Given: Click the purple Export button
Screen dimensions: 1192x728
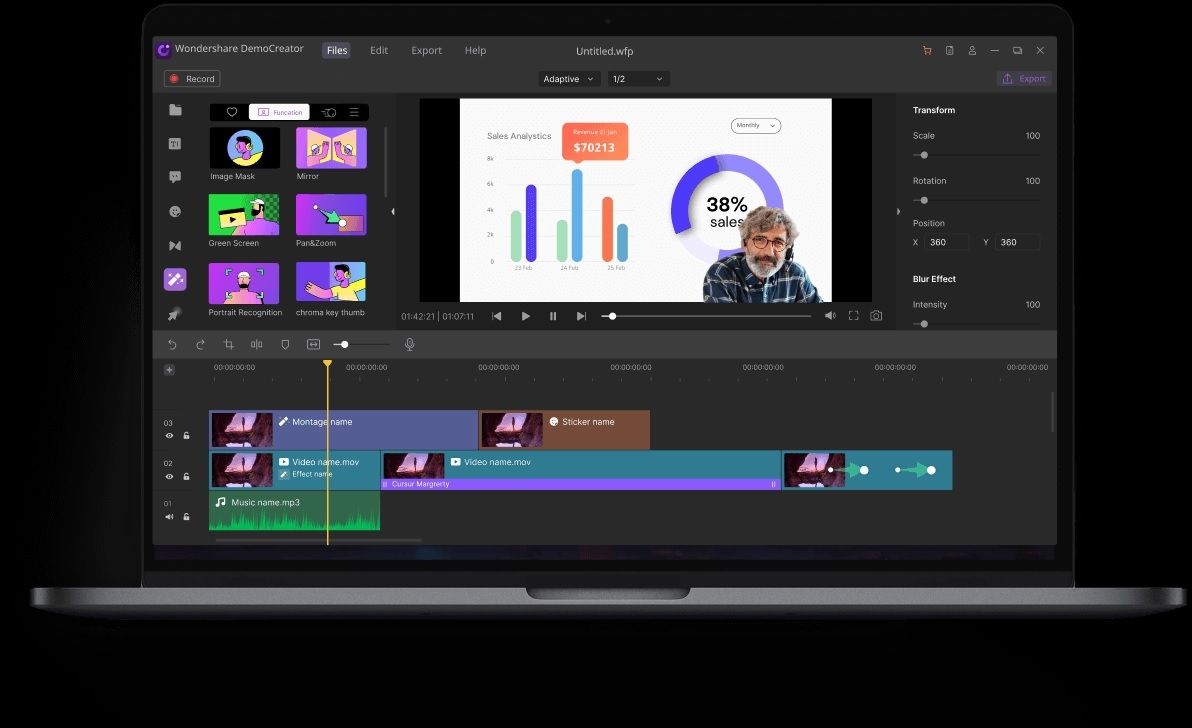Looking at the screenshot, I should coord(1024,79).
